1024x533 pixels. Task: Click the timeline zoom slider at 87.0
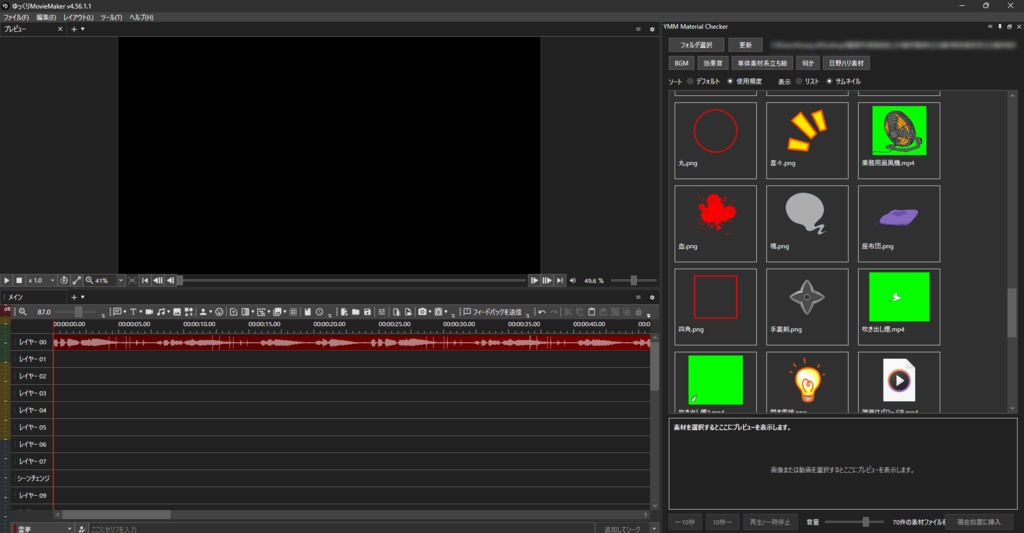(x=78, y=312)
